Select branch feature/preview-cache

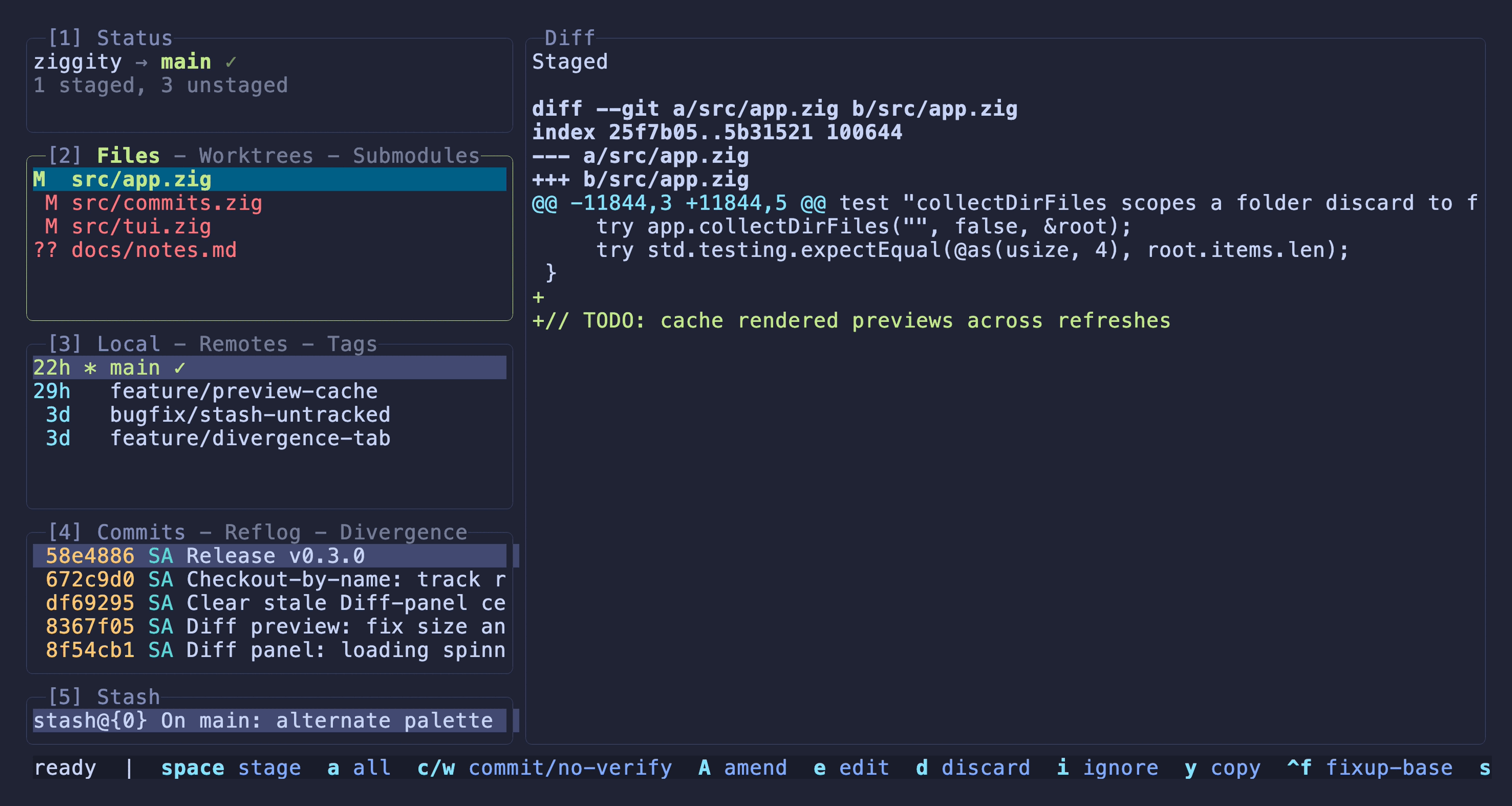[x=270, y=391]
